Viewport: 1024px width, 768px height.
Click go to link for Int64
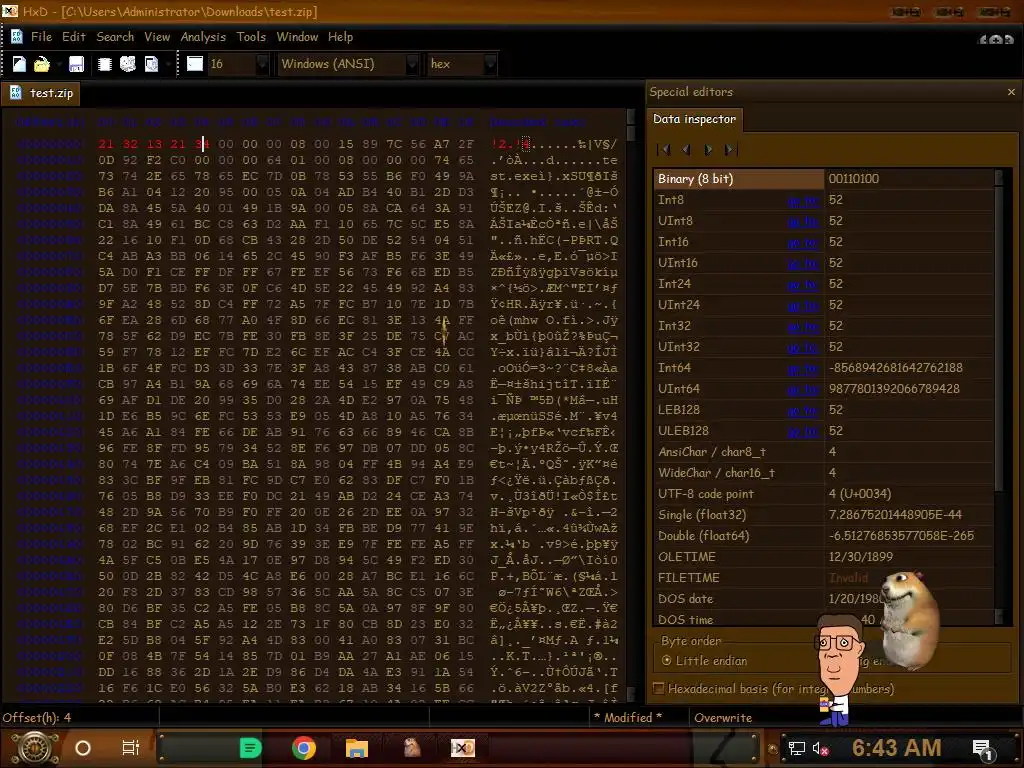tap(803, 368)
